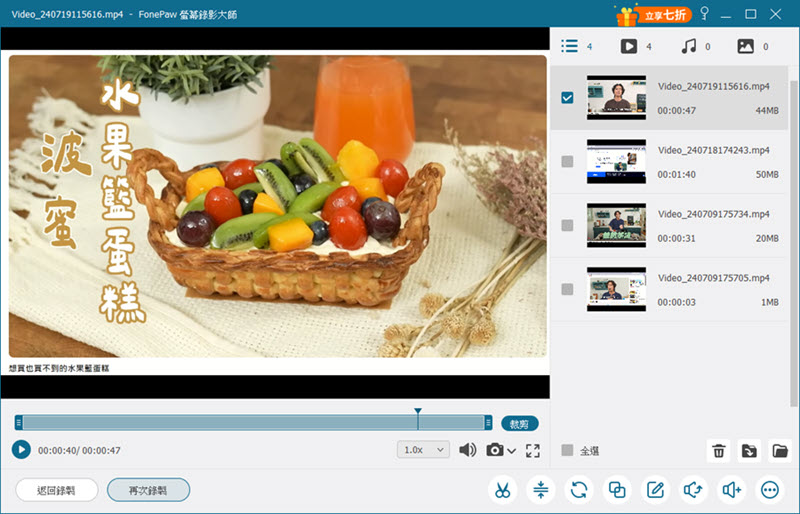Viewport: 800px width, 514px height.
Task: Click the Video_240718174243.mp4 file name
Action: [x=713, y=150]
